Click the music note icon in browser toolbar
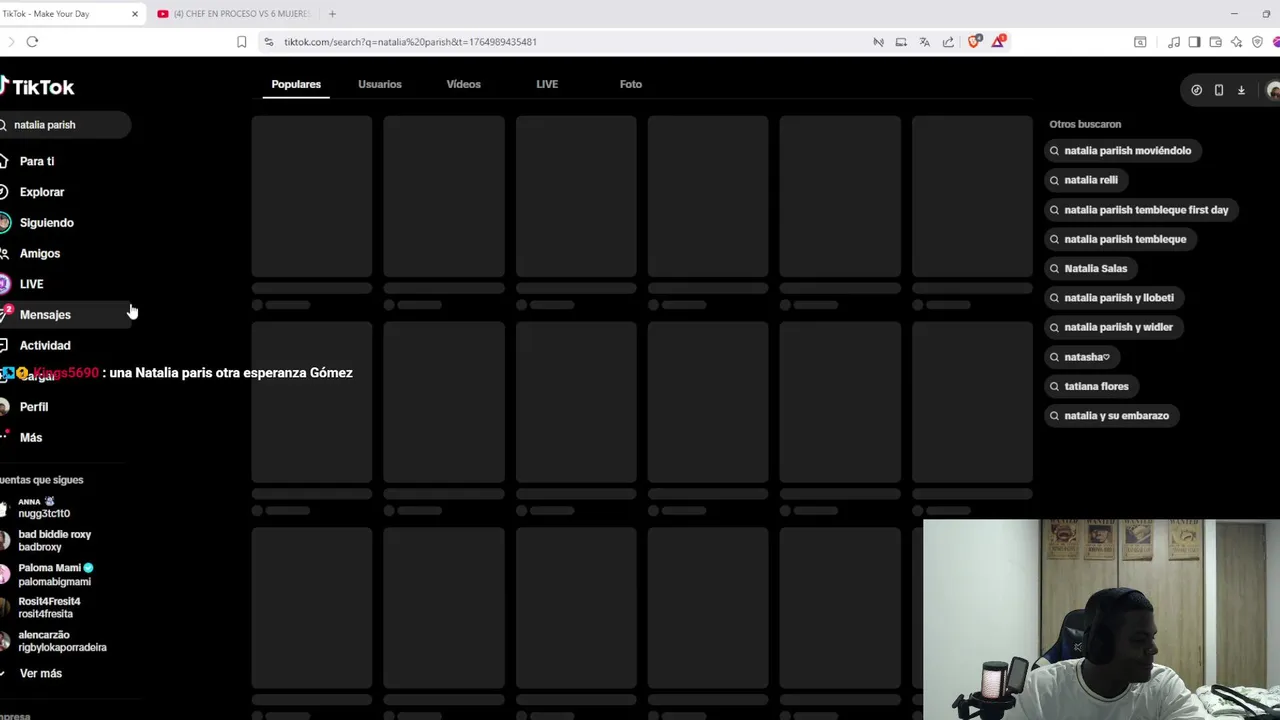This screenshot has height=720, width=1280. click(1174, 42)
